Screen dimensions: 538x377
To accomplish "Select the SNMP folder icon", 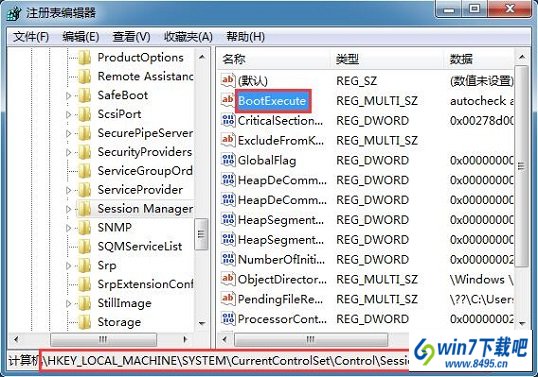I will pyautogui.click(x=84, y=227).
